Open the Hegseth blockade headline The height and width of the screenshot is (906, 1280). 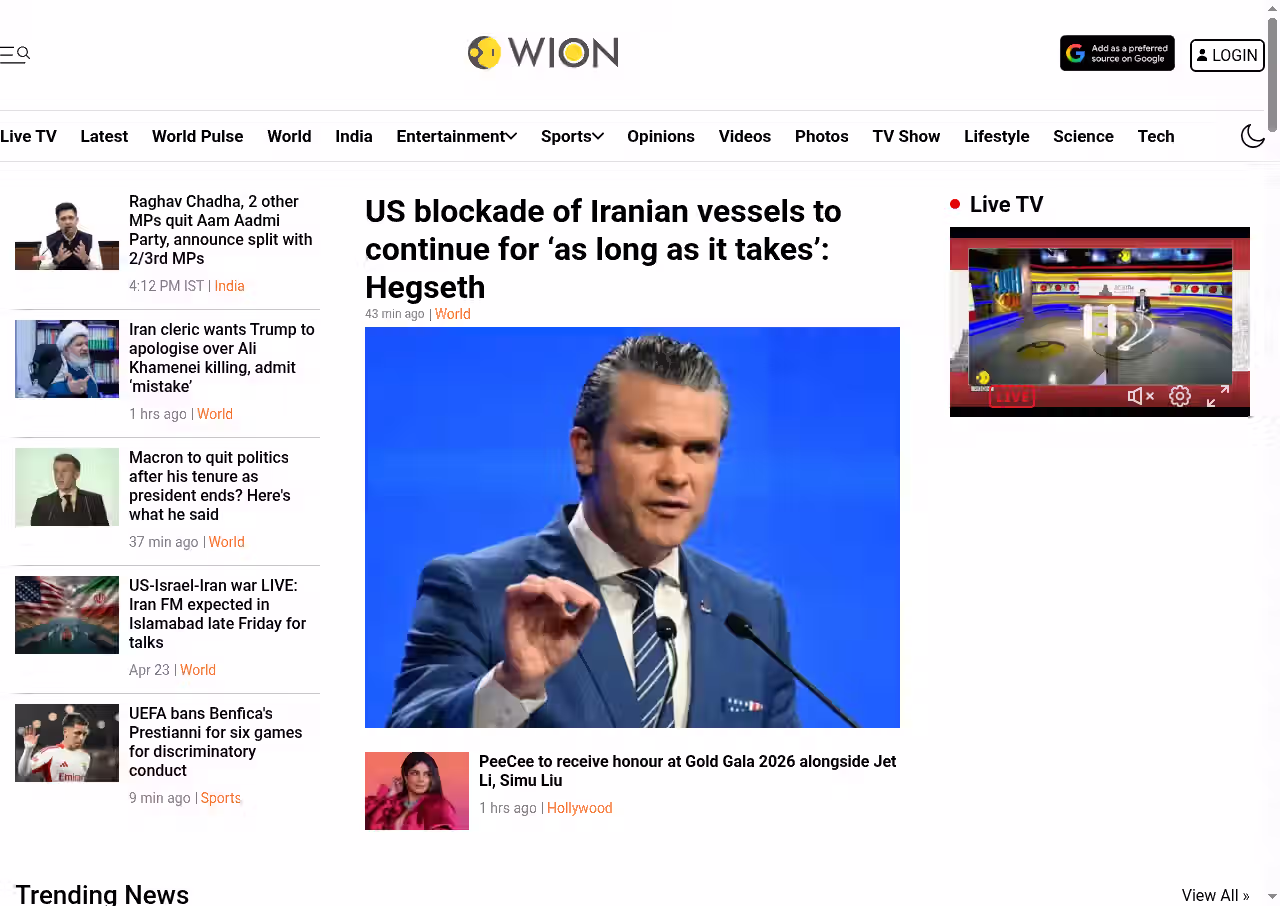pos(603,249)
